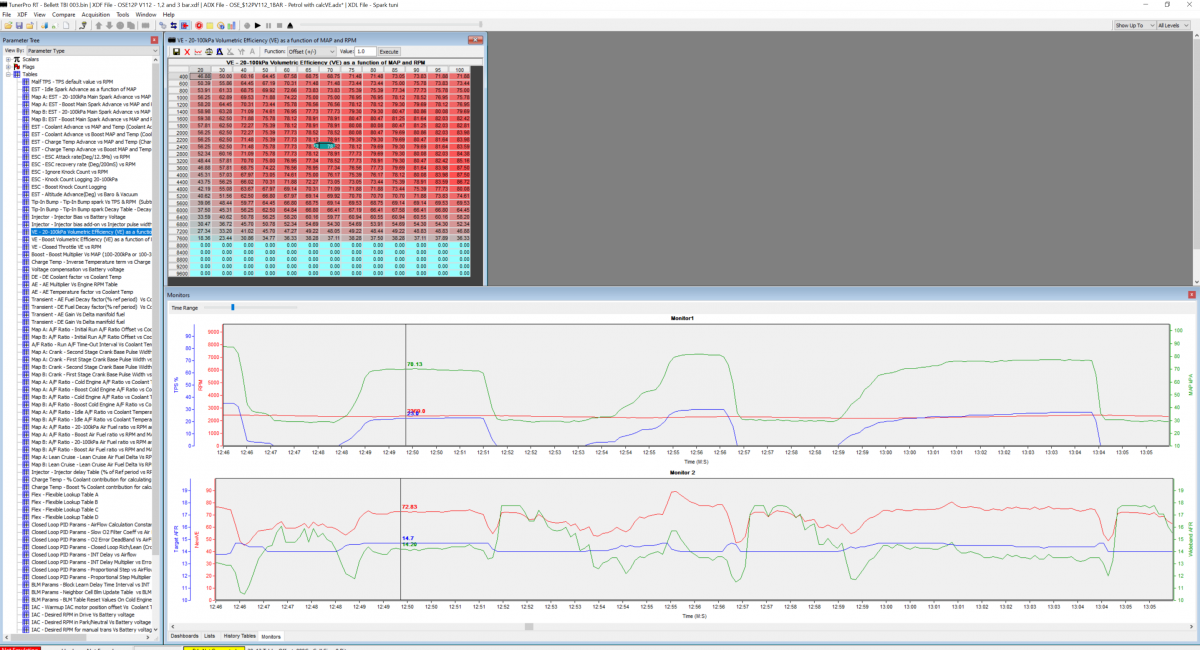Open the Compare menu

(x=63, y=15)
